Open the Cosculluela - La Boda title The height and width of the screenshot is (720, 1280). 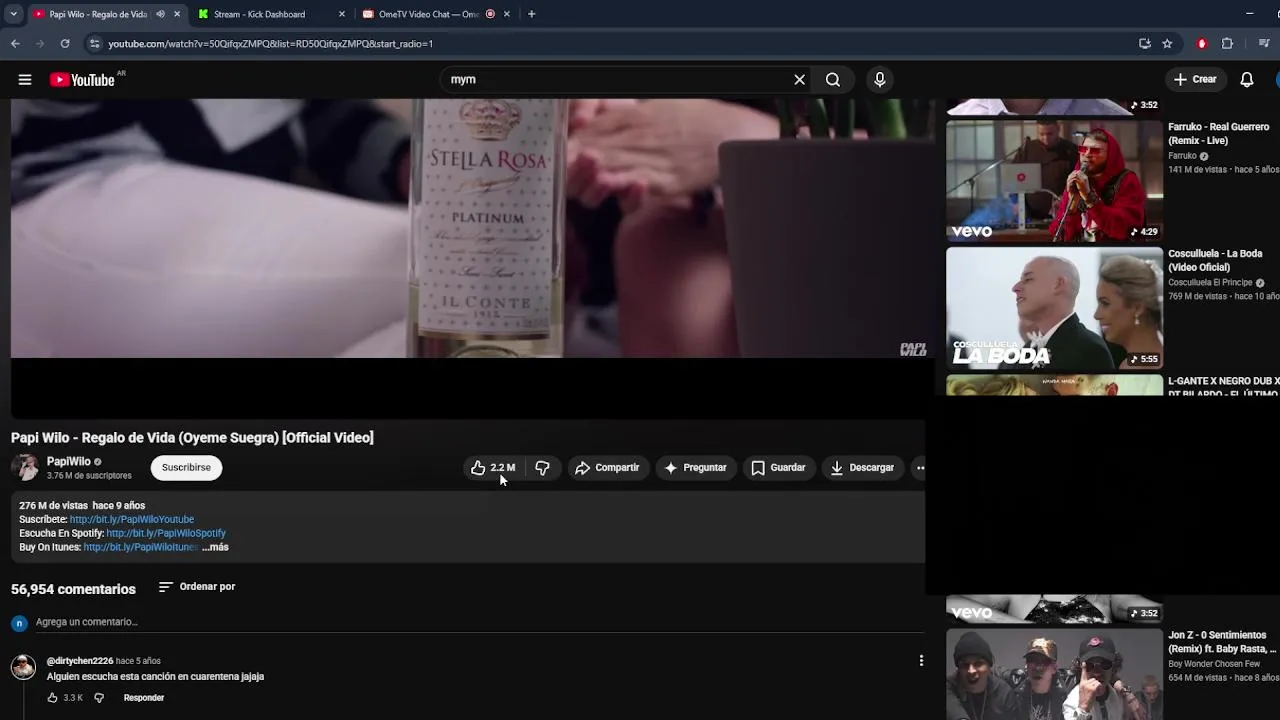click(x=1215, y=261)
